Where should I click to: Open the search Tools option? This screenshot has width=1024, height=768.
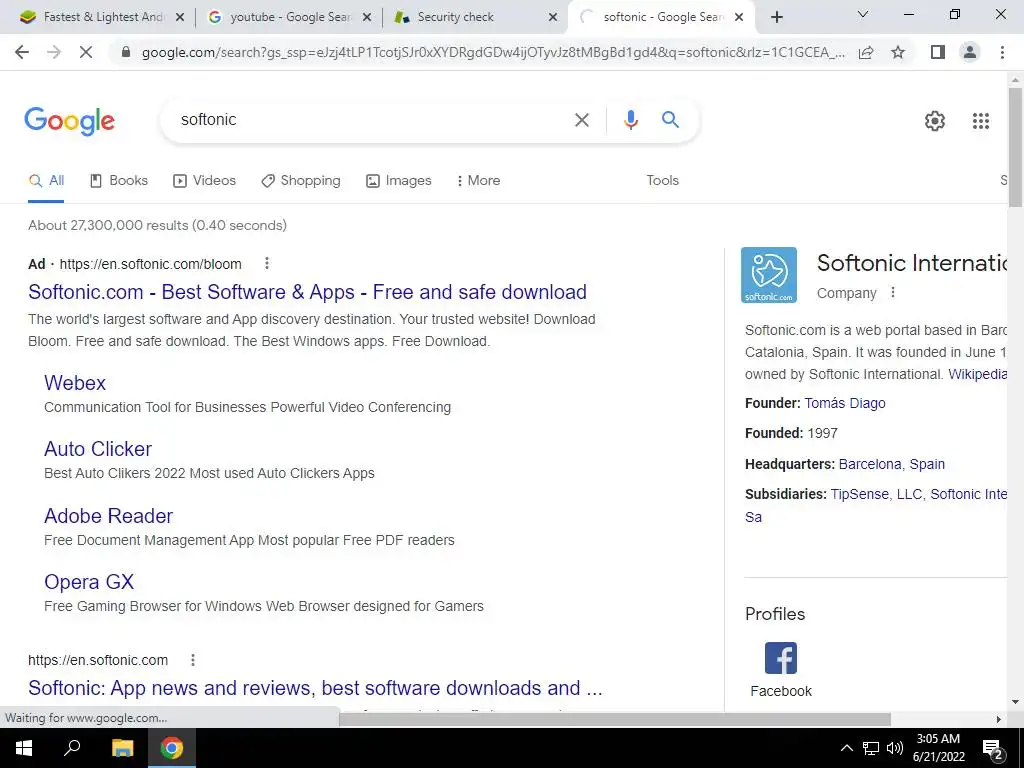click(x=662, y=180)
